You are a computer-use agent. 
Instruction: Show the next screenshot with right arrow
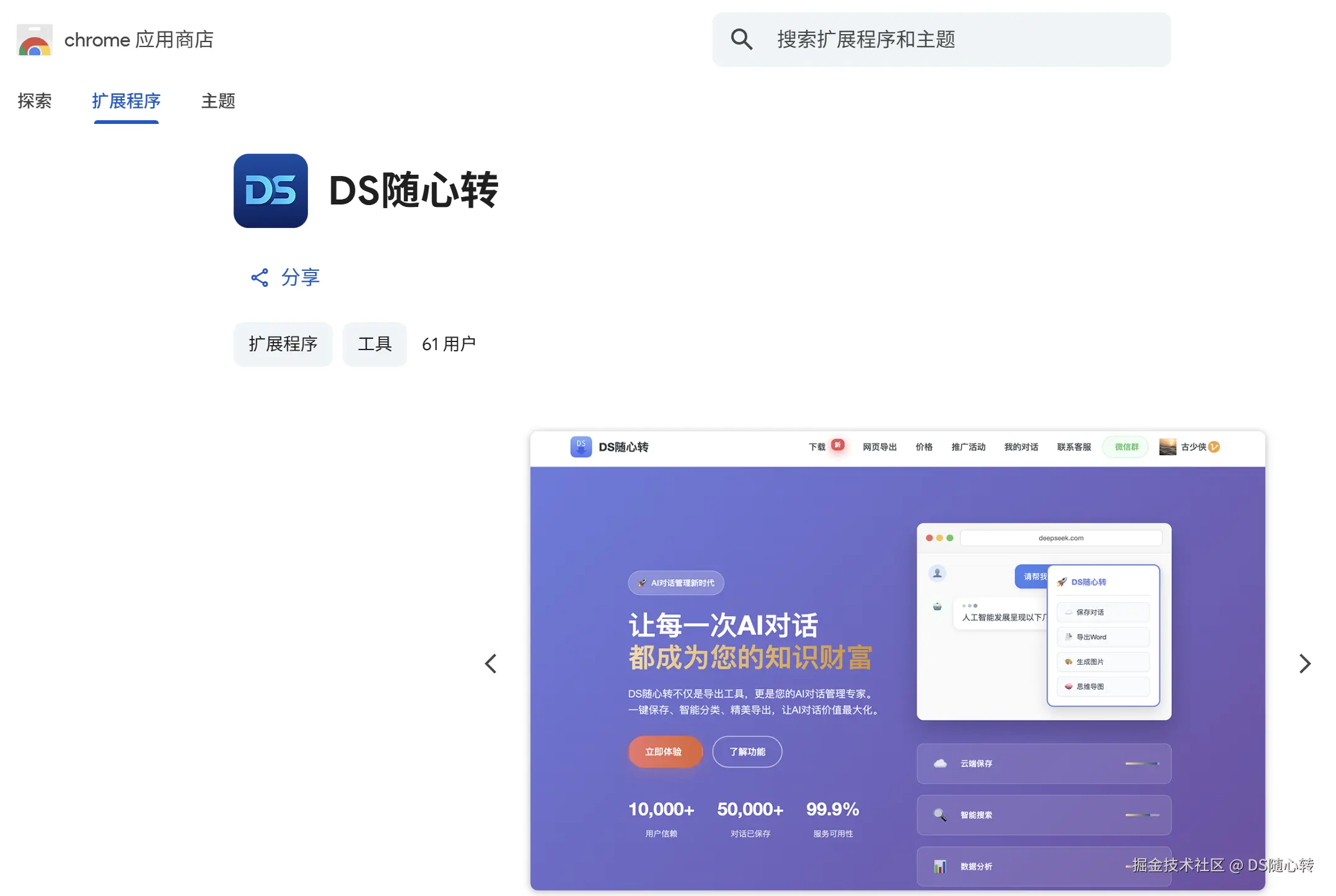point(1304,664)
